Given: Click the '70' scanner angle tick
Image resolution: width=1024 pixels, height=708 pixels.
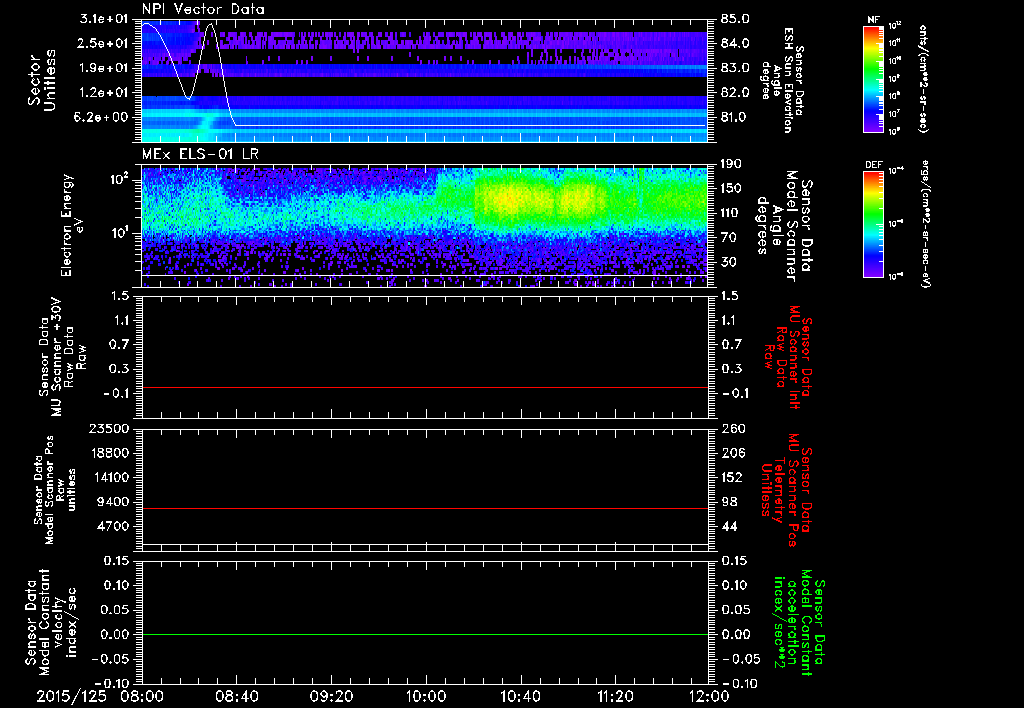Looking at the screenshot, I should 728,238.
